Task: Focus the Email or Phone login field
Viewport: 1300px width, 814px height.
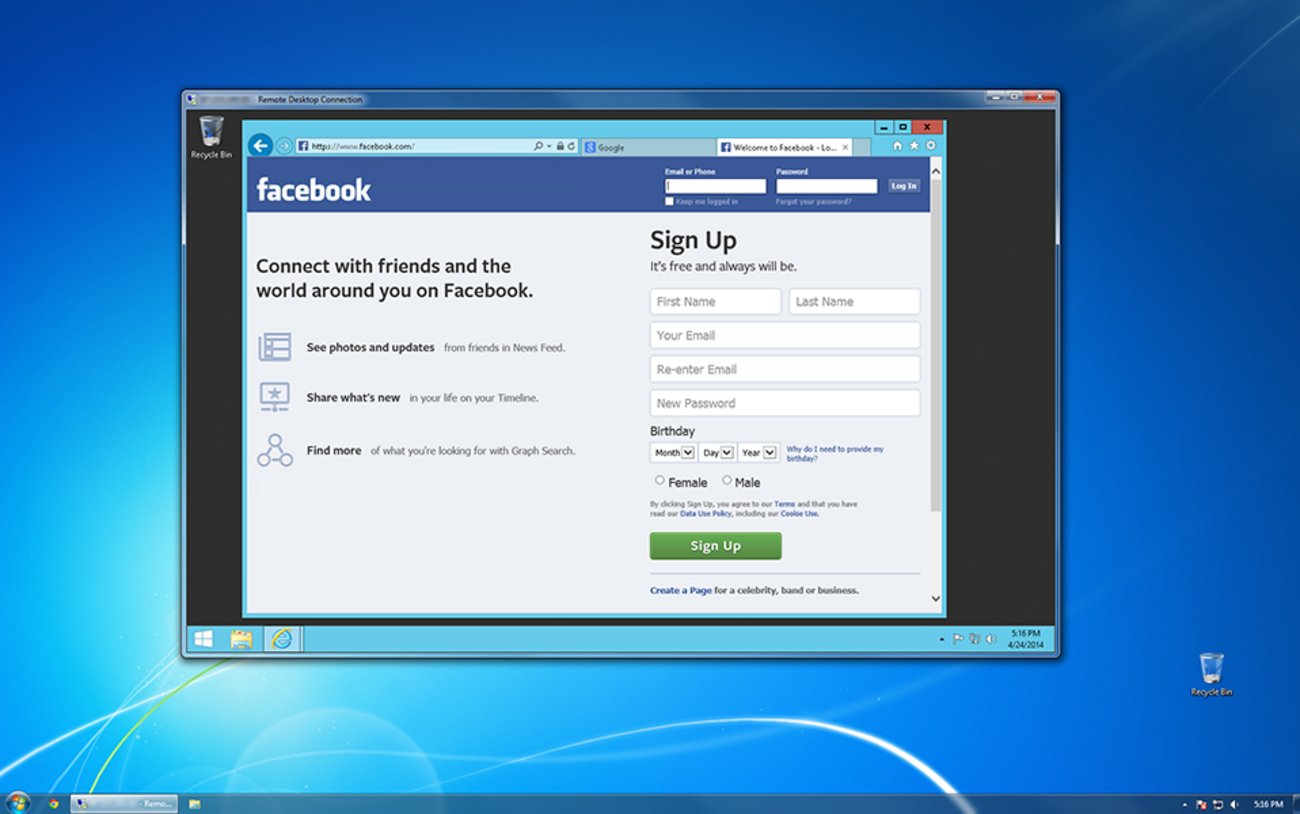Action: pos(715,186)
